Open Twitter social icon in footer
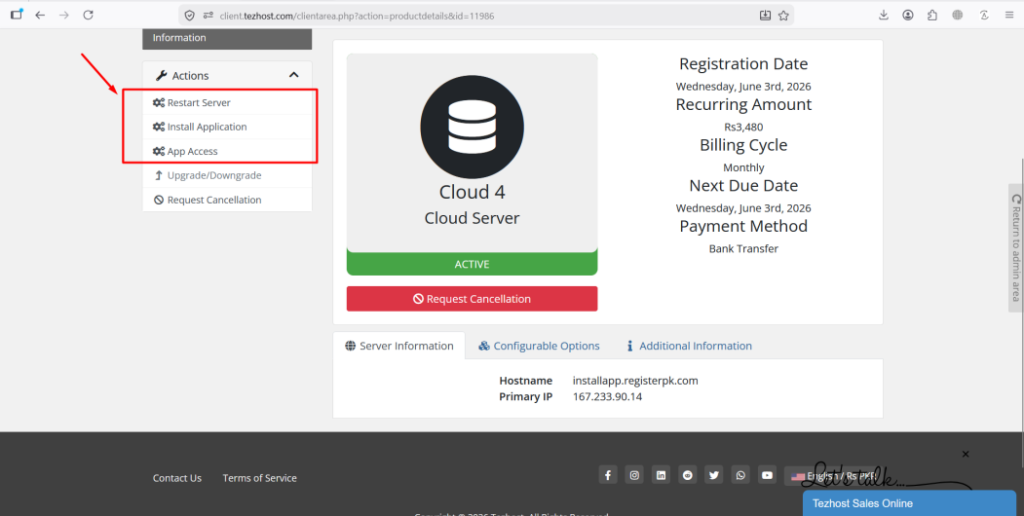The height and width of the screenshot is (516, 1024). pos(714,475)
